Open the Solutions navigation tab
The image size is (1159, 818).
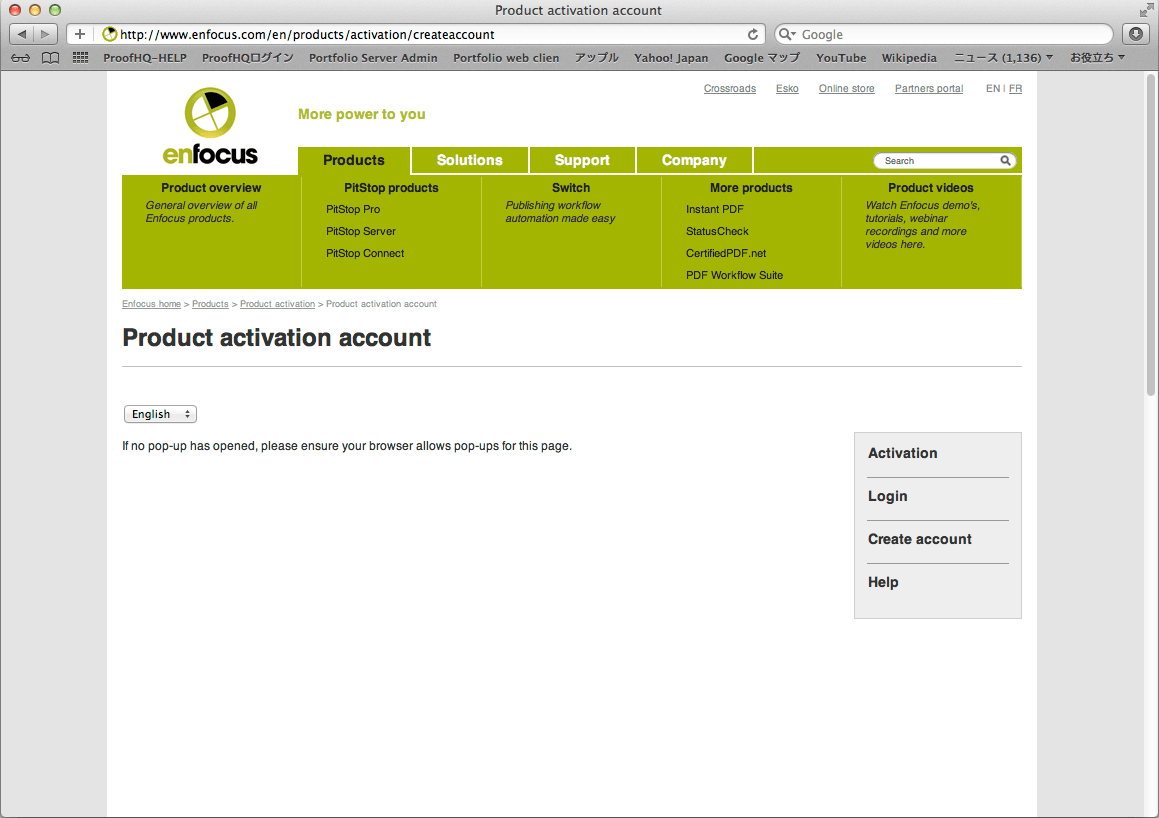coord(469,160)
